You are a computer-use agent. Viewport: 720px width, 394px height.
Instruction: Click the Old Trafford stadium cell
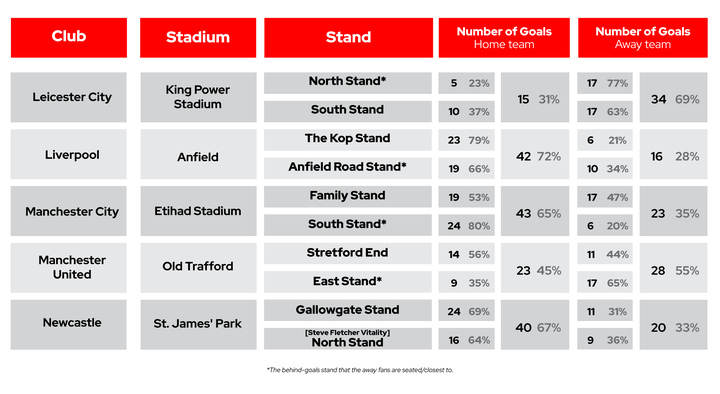point(198,268)
